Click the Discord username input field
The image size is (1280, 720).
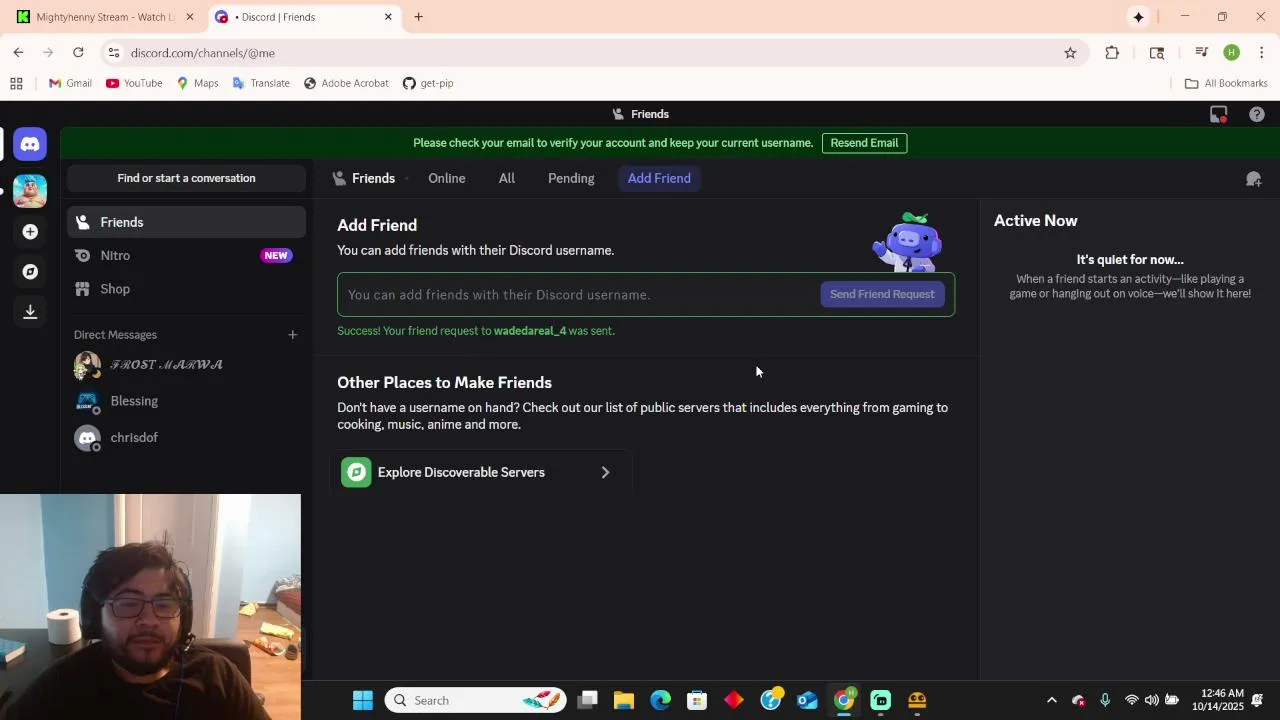tap(580, 295)
